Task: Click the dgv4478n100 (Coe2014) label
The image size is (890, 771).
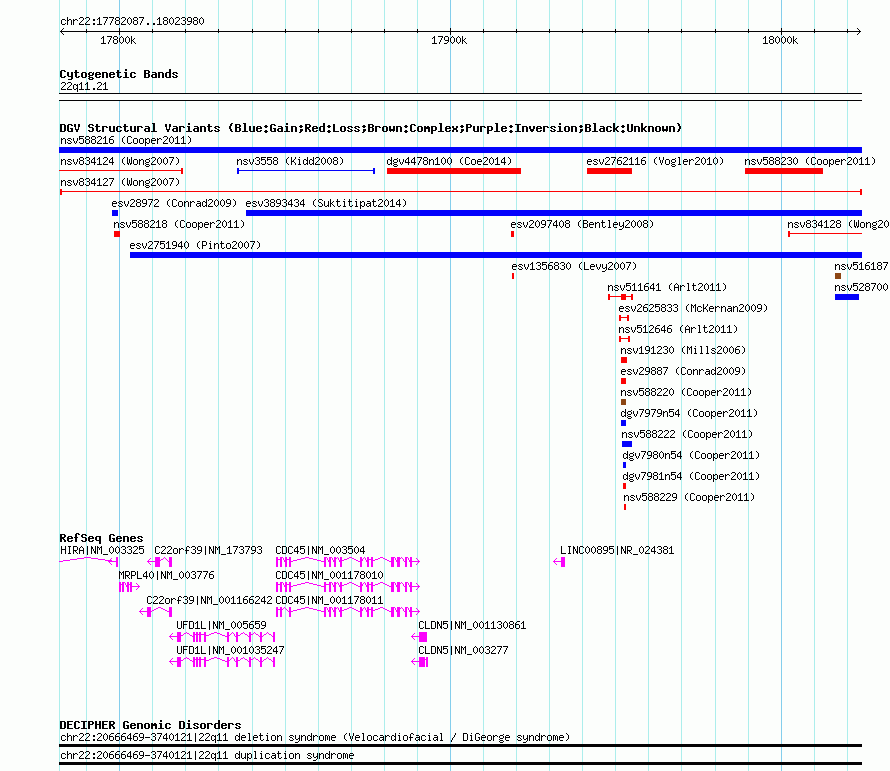Action: point(449,161)
